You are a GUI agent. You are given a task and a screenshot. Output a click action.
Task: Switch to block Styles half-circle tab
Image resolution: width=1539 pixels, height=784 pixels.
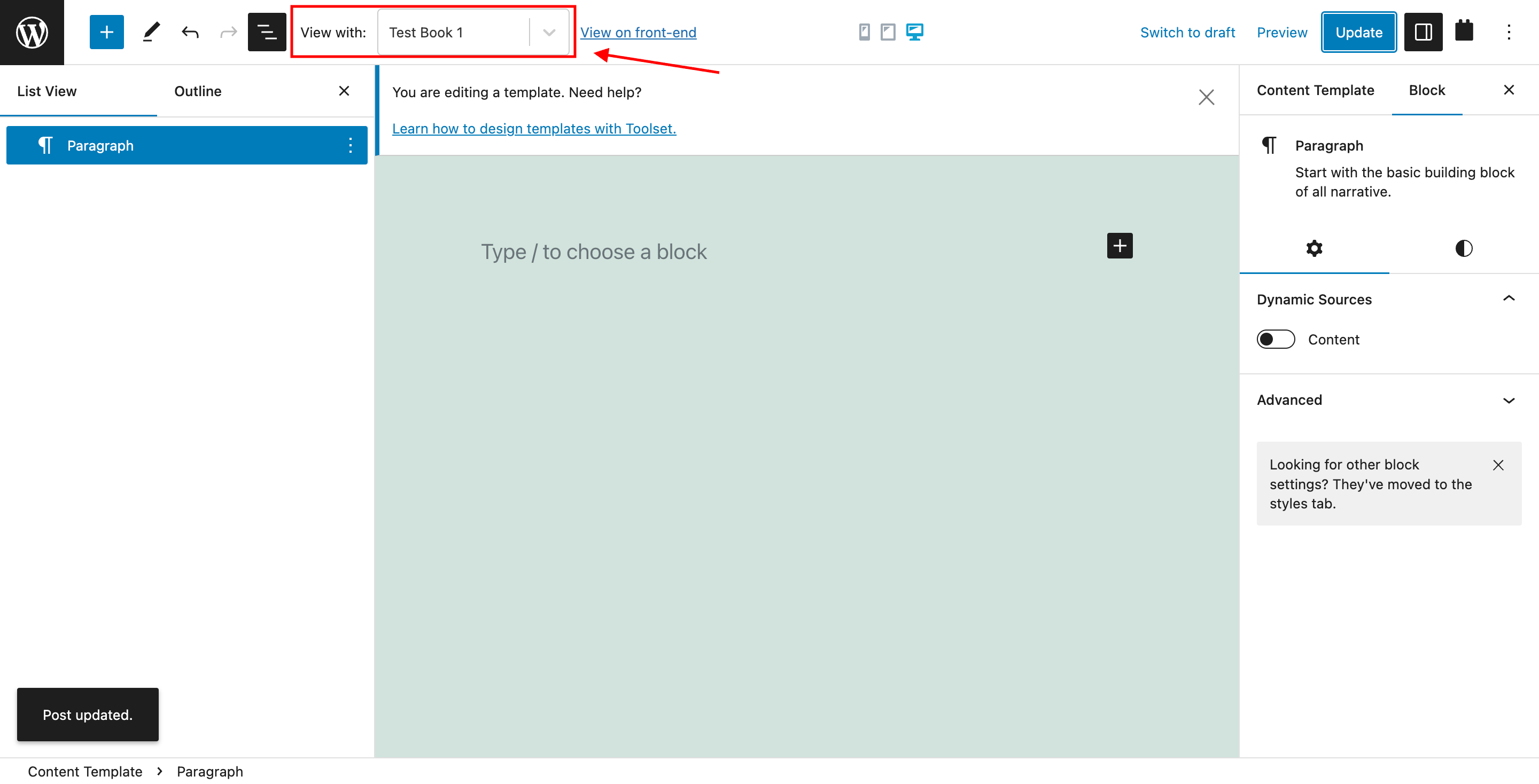pyautogui.click(x=1463, y=248)
